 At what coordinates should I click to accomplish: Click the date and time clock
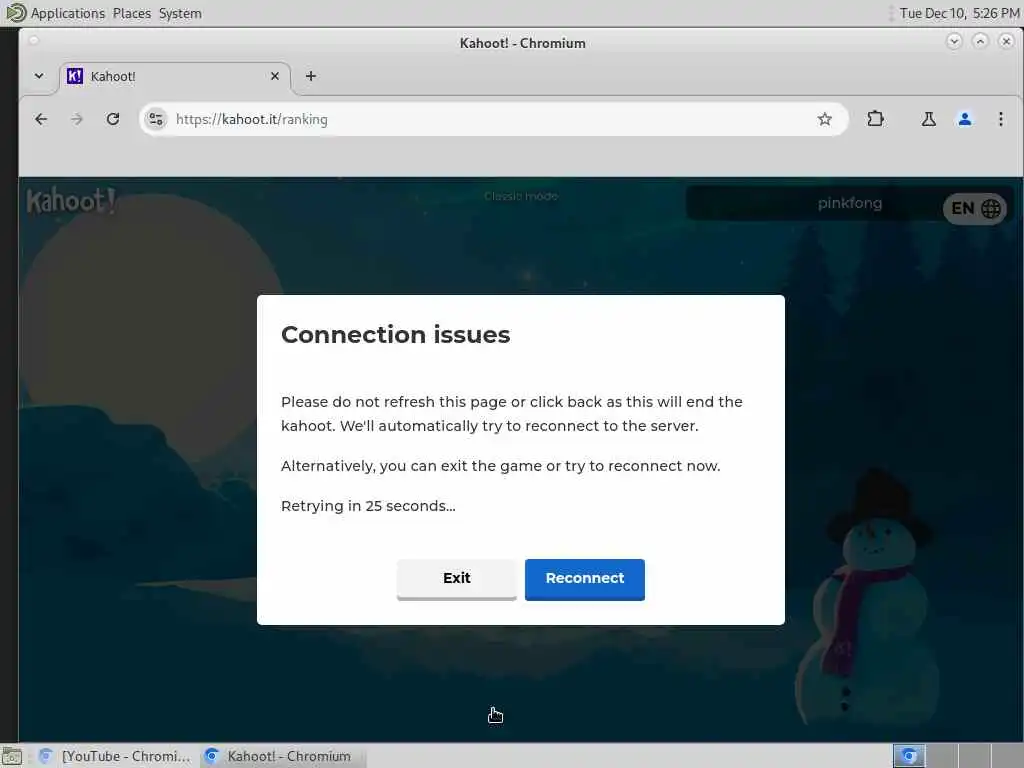click(959, 13)
